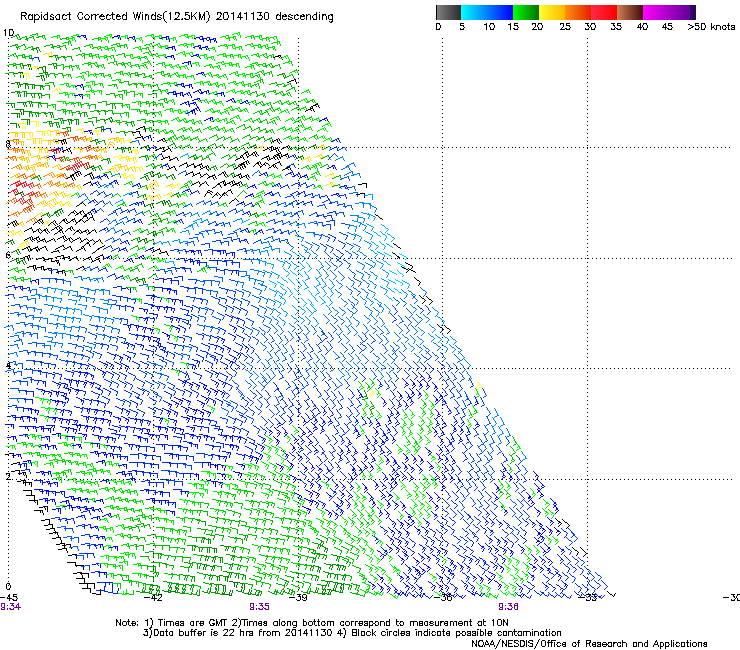Pick the red 30-35 knots legend swatch
This screenshot has width=740, height=650.
[x=604, y=12]
